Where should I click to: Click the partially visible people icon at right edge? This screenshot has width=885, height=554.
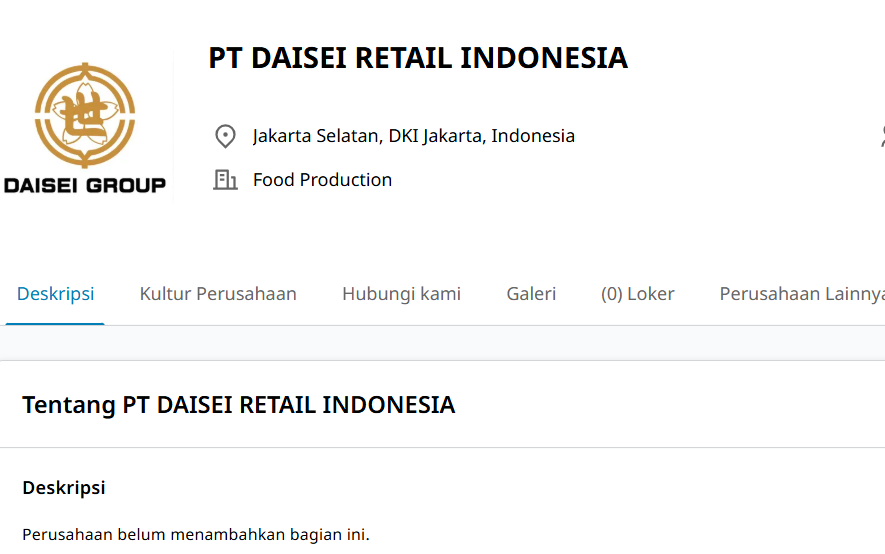881,136
